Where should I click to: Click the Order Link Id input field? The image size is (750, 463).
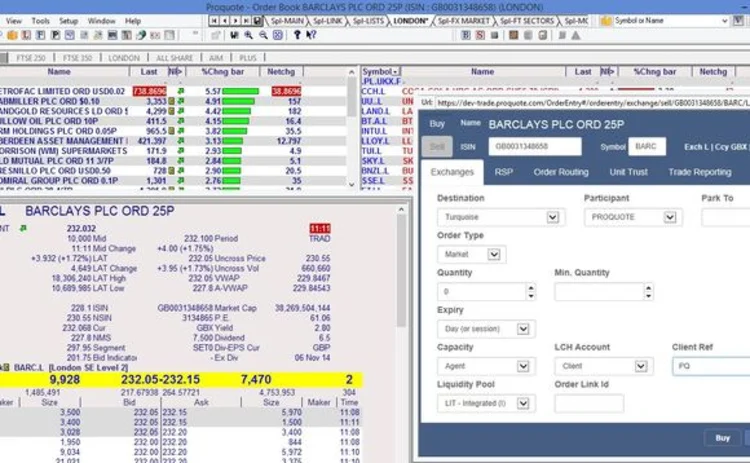[x=589, y=404]
